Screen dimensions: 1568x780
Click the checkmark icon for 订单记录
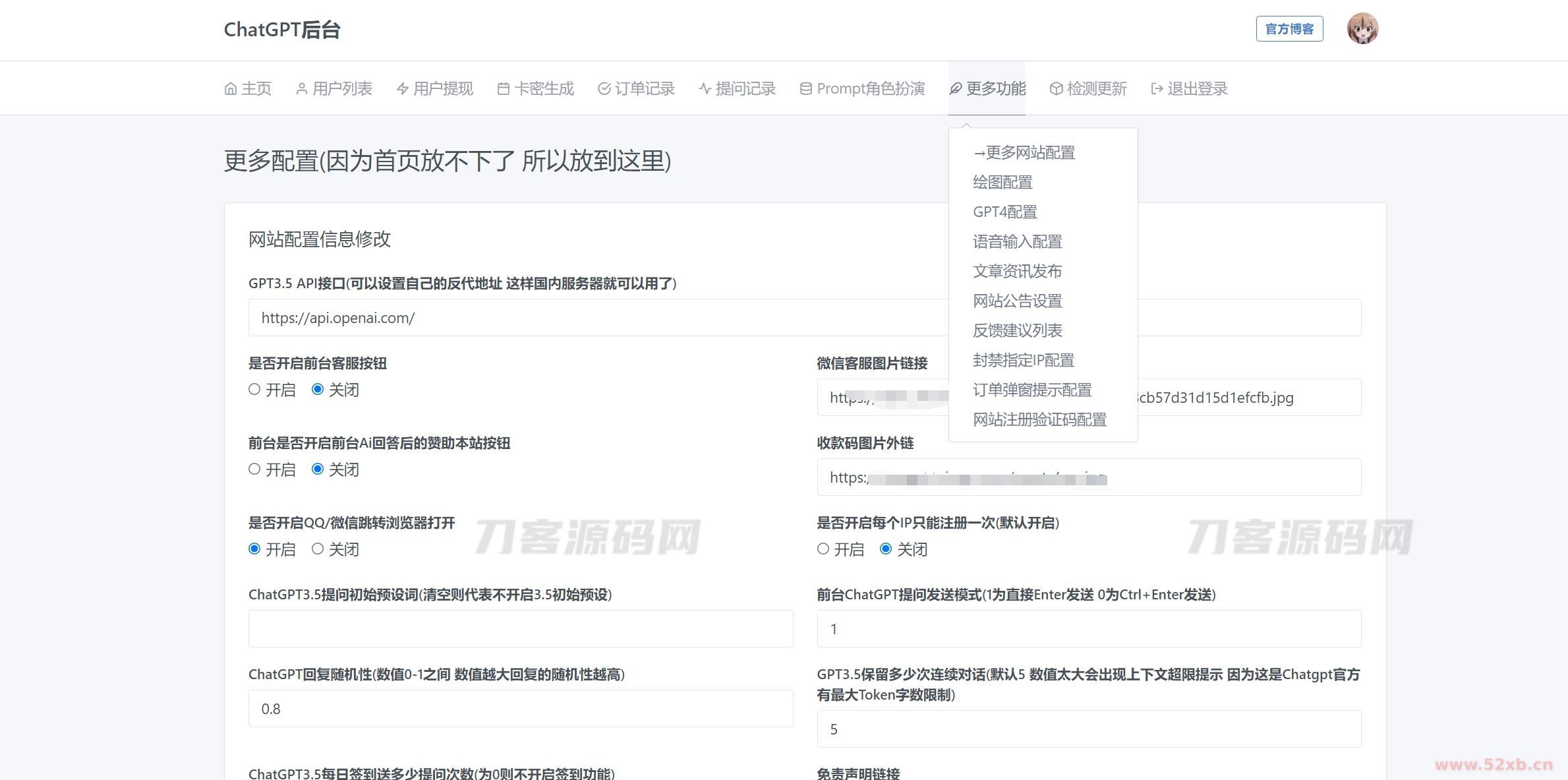pos(604,89)
